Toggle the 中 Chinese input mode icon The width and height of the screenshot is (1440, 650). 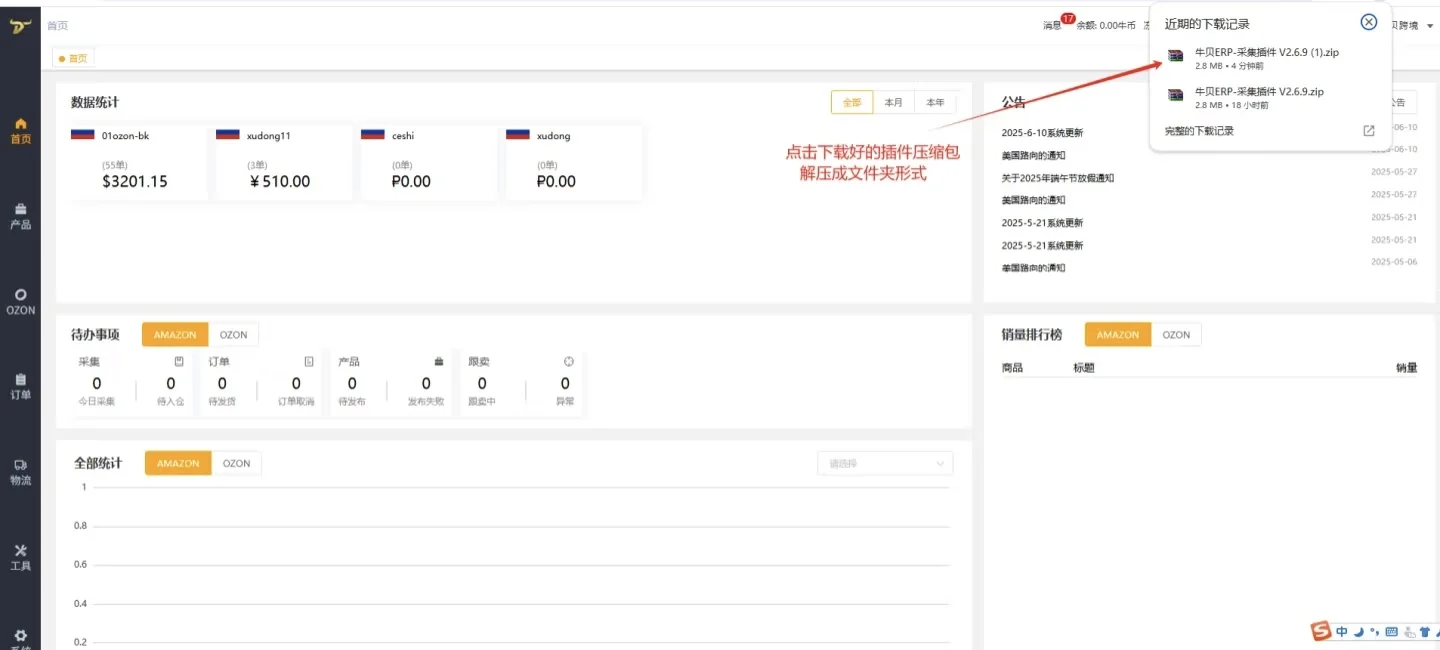pyautogui.click(x=1342, y=632)
